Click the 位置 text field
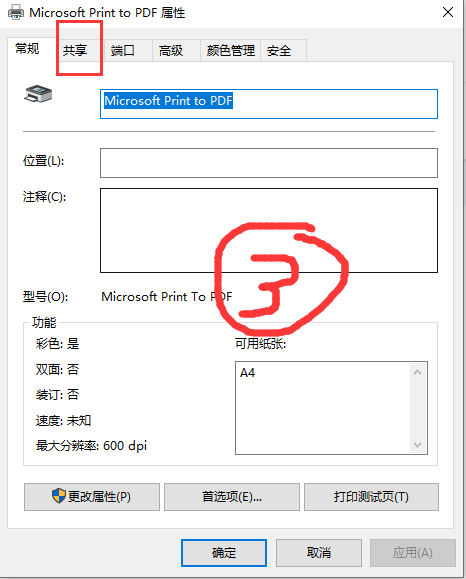The width and height of the screenshot is (466, 579). coord(269,163)
